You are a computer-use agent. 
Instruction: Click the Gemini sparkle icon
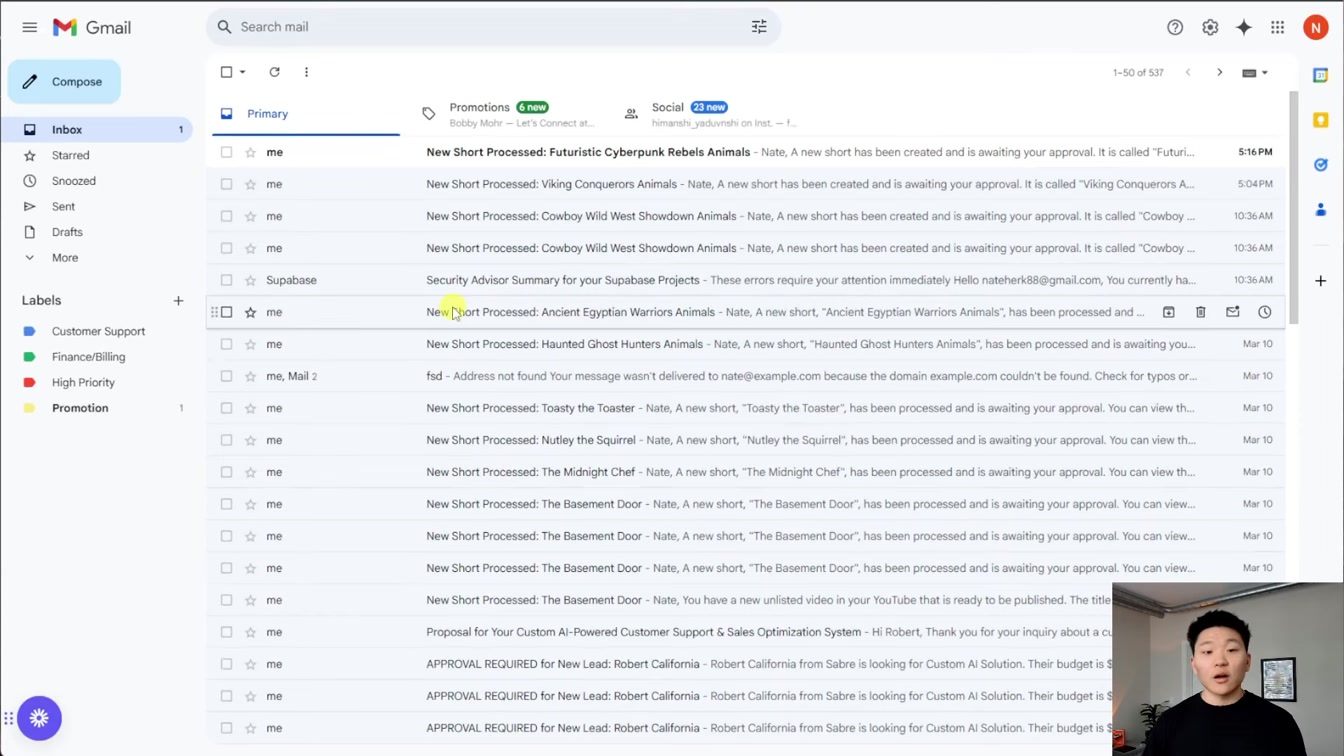click(x=1244, y=27)
